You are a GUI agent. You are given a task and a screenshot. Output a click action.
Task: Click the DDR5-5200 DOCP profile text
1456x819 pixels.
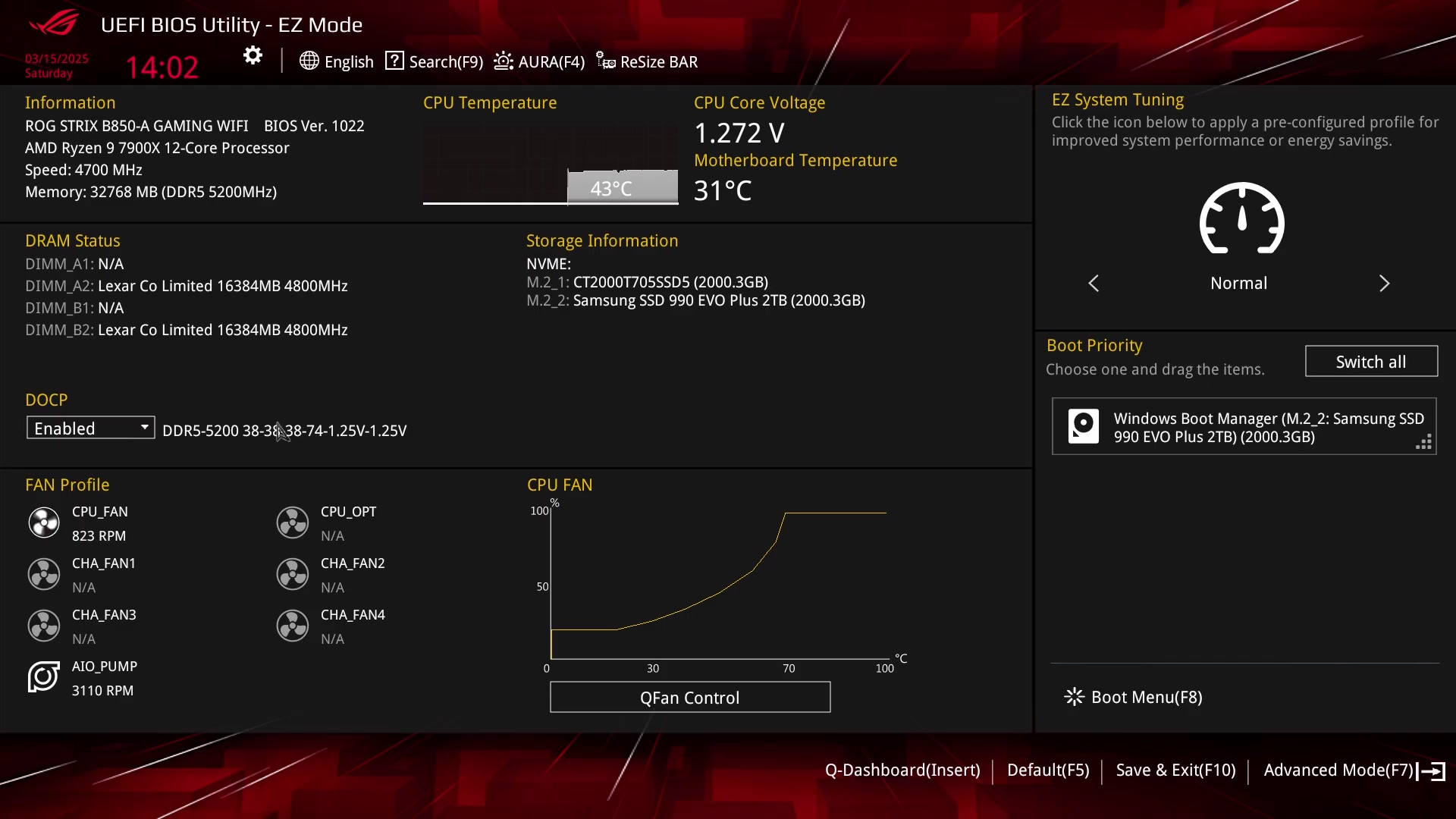[x=284, y=431]
